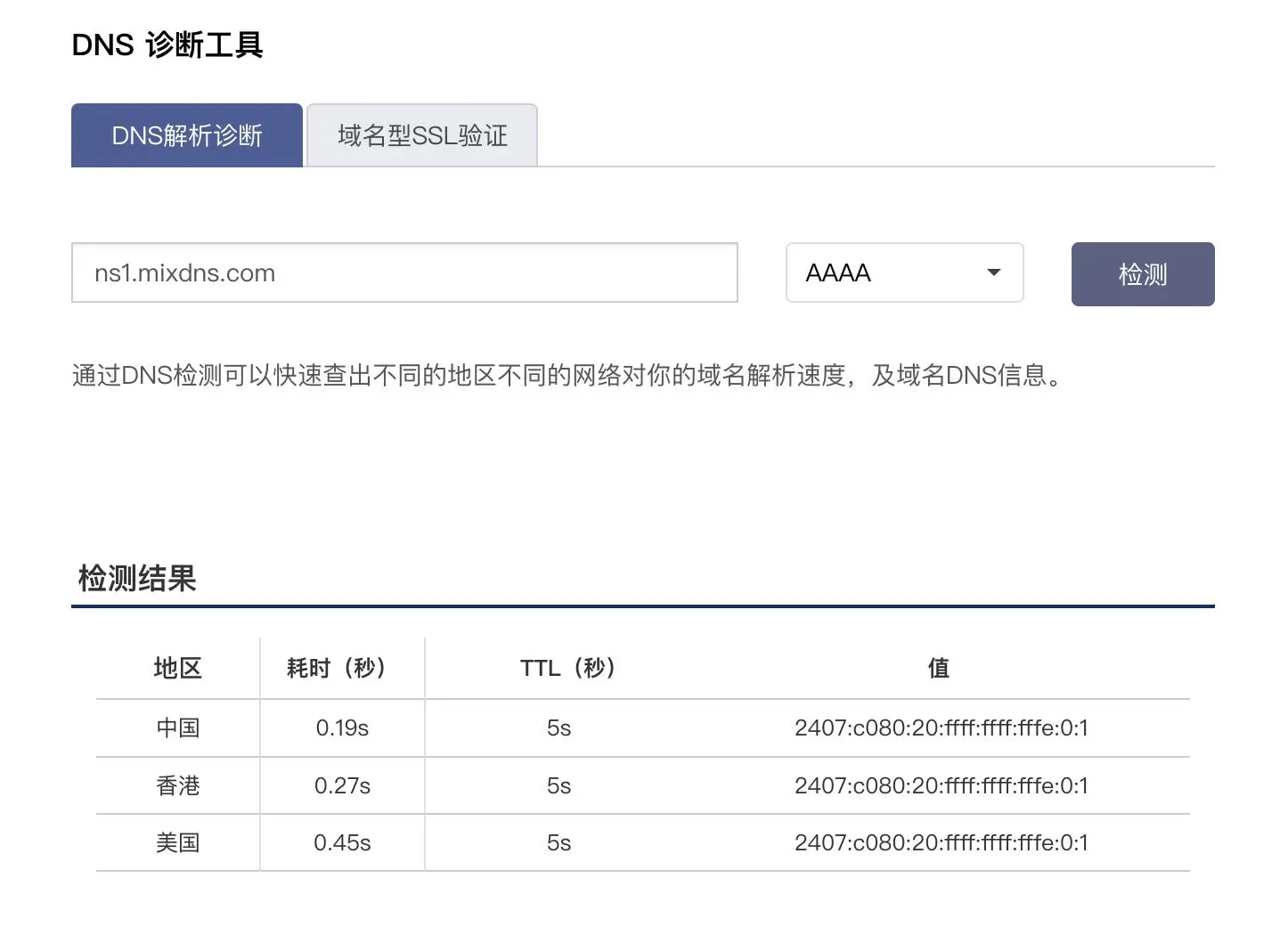The height and width of the screenshot is (951, 1288).
Task: Click the 0.19s elapsed time value
Action: click(342, 727)
